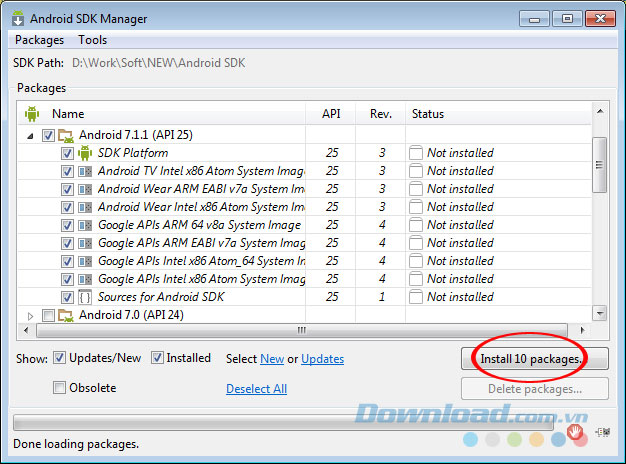
Task: Click the Android 7.0 folder icon
Action: (66, 315)
